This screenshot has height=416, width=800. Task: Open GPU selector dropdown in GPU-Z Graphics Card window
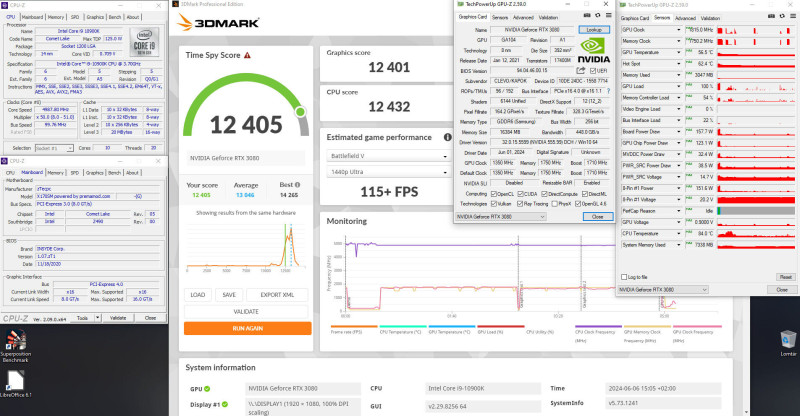pyautogui.click(x=500, y=216)
